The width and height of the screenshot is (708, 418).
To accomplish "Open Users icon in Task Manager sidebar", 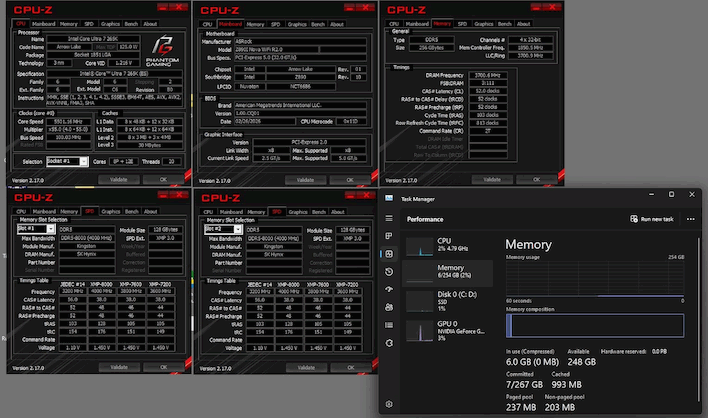I will [x=389, y=307].
